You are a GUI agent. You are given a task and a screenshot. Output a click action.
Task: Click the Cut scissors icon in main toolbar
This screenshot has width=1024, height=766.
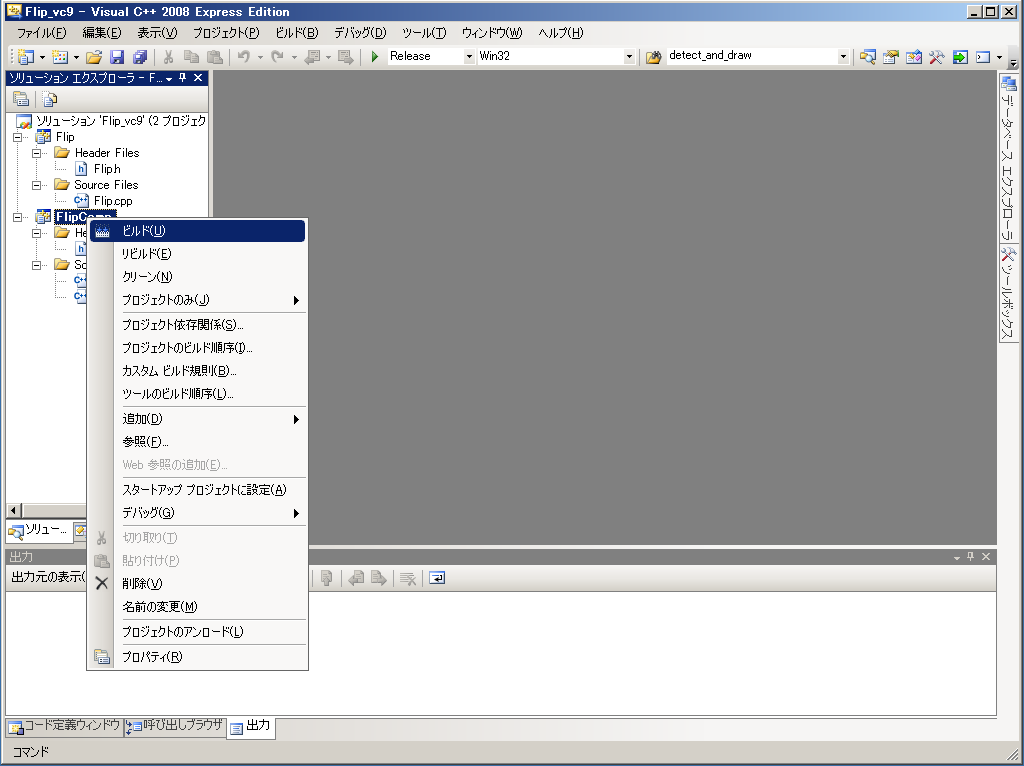[168, 57]
